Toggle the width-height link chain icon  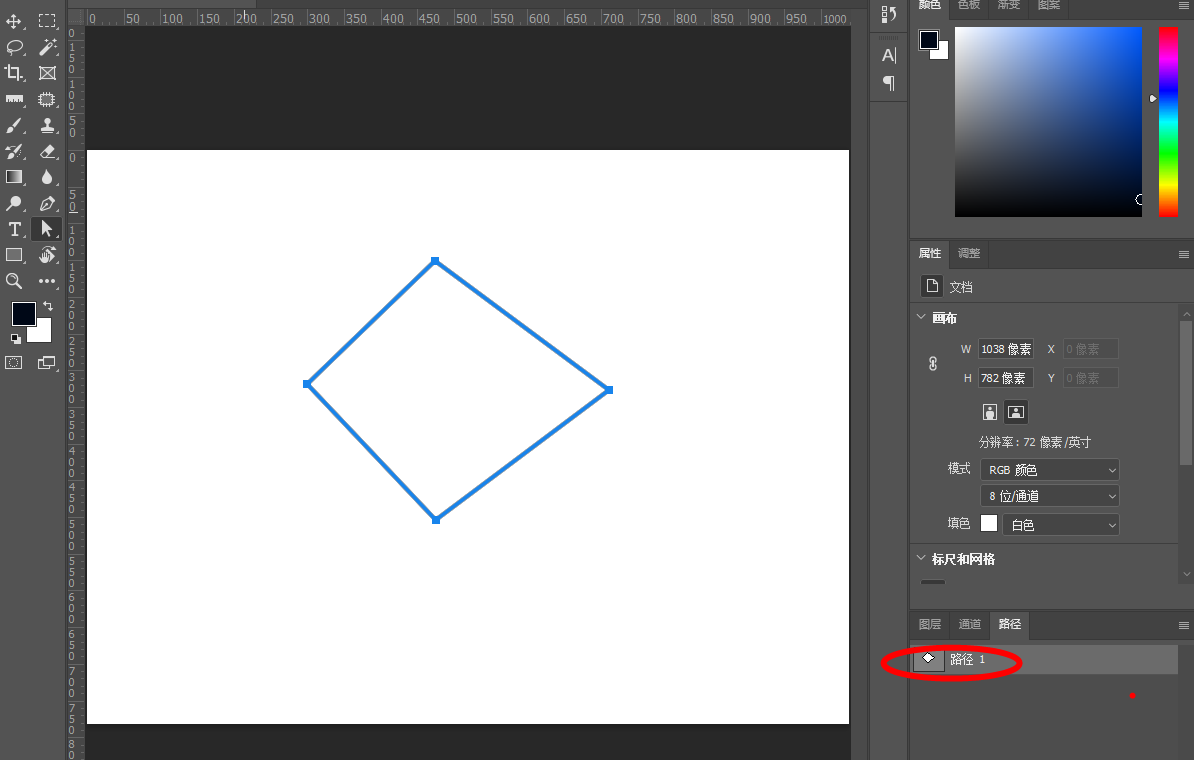pos(933,364)
